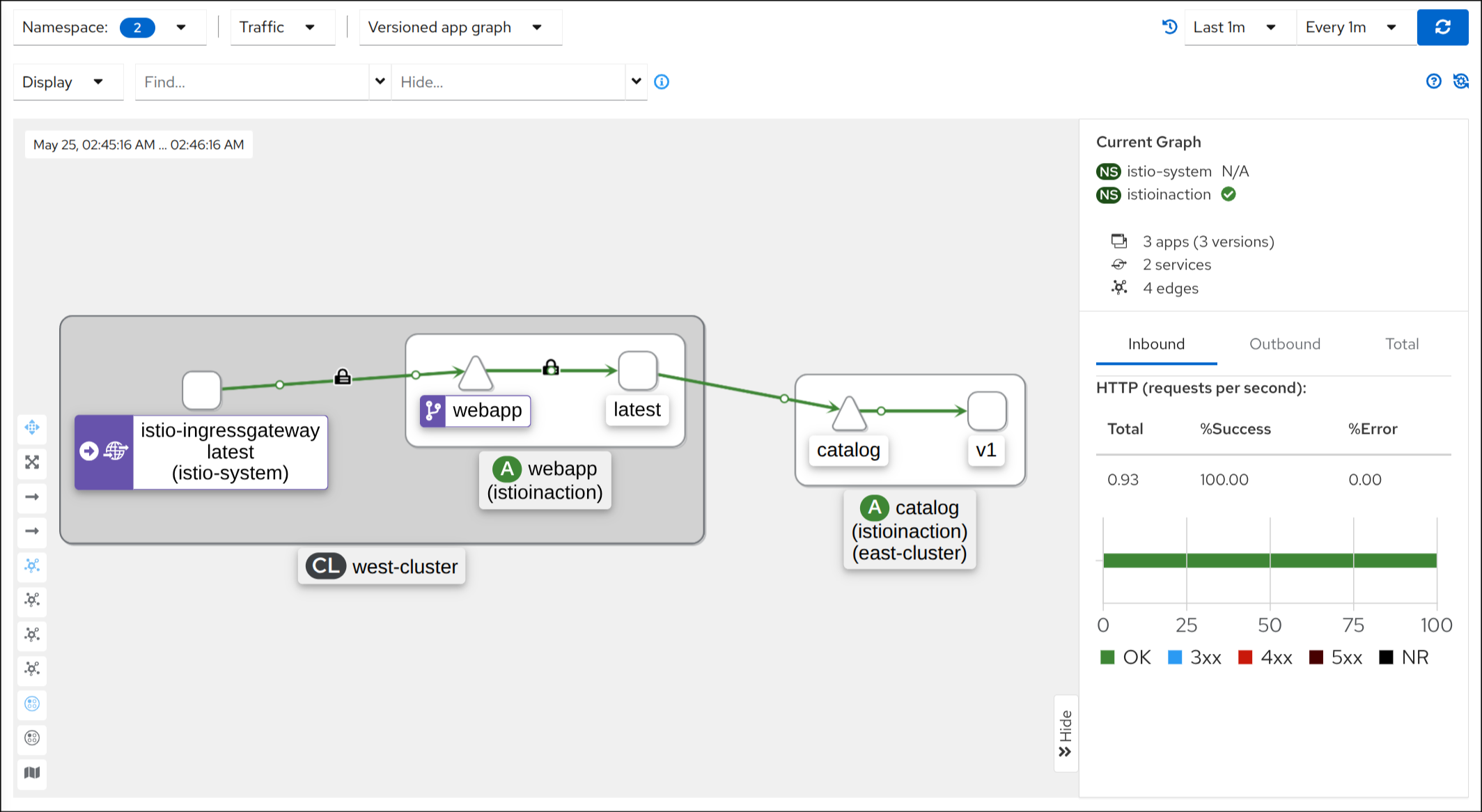Click the 0.00 error percentage value

tap(1364, 480)
